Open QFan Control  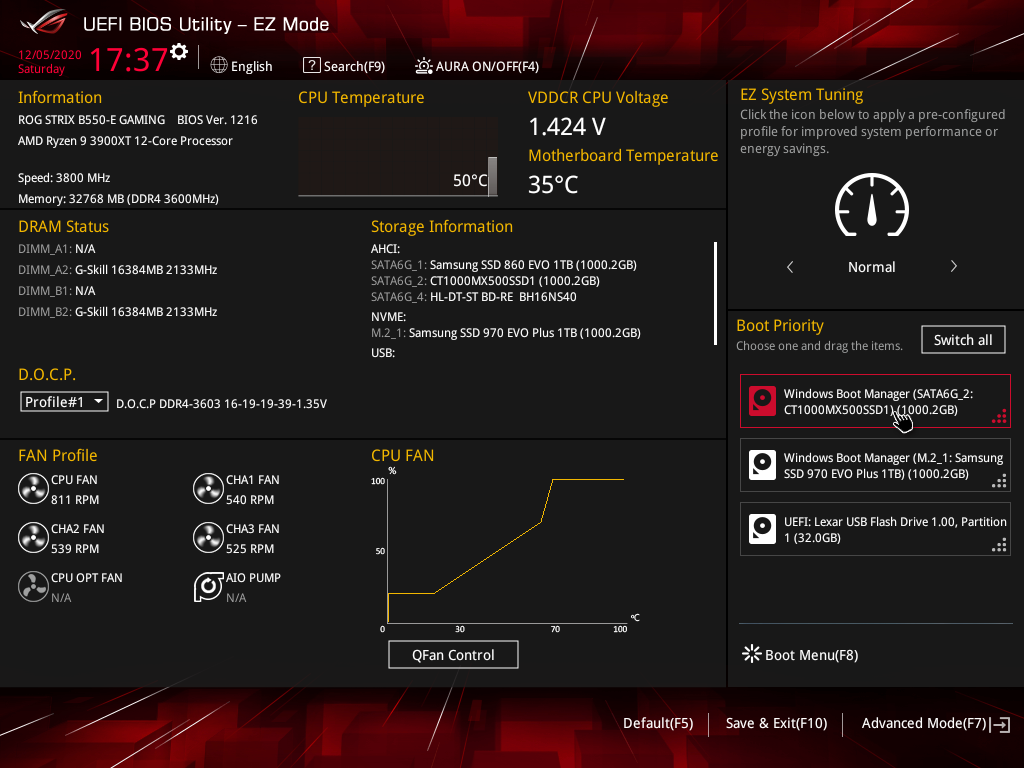(453, 654)
